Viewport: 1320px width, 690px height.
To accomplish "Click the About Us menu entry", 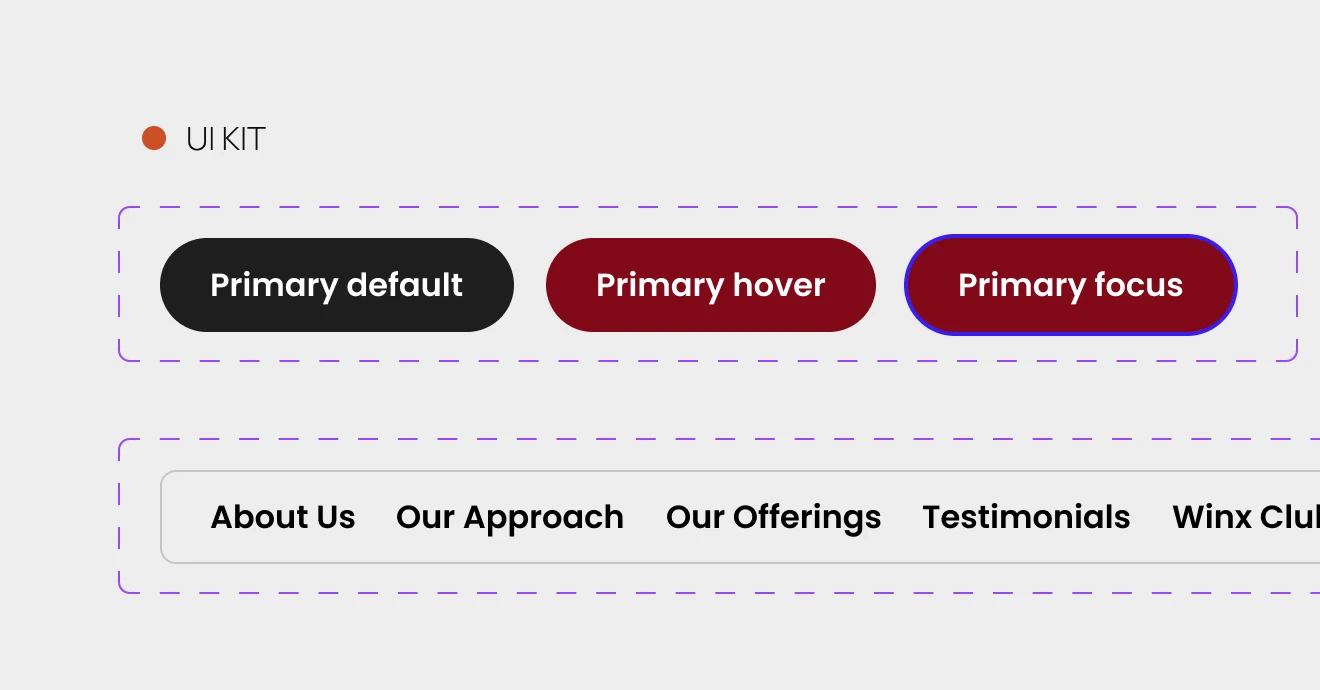I will coord(283,517).
